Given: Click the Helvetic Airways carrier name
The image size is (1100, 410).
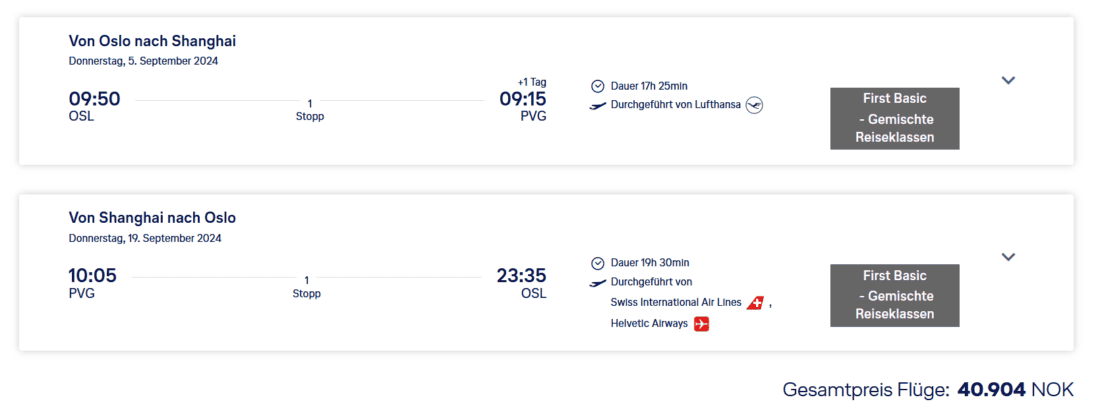Looking at the screenshot, I should pos(649,324).
